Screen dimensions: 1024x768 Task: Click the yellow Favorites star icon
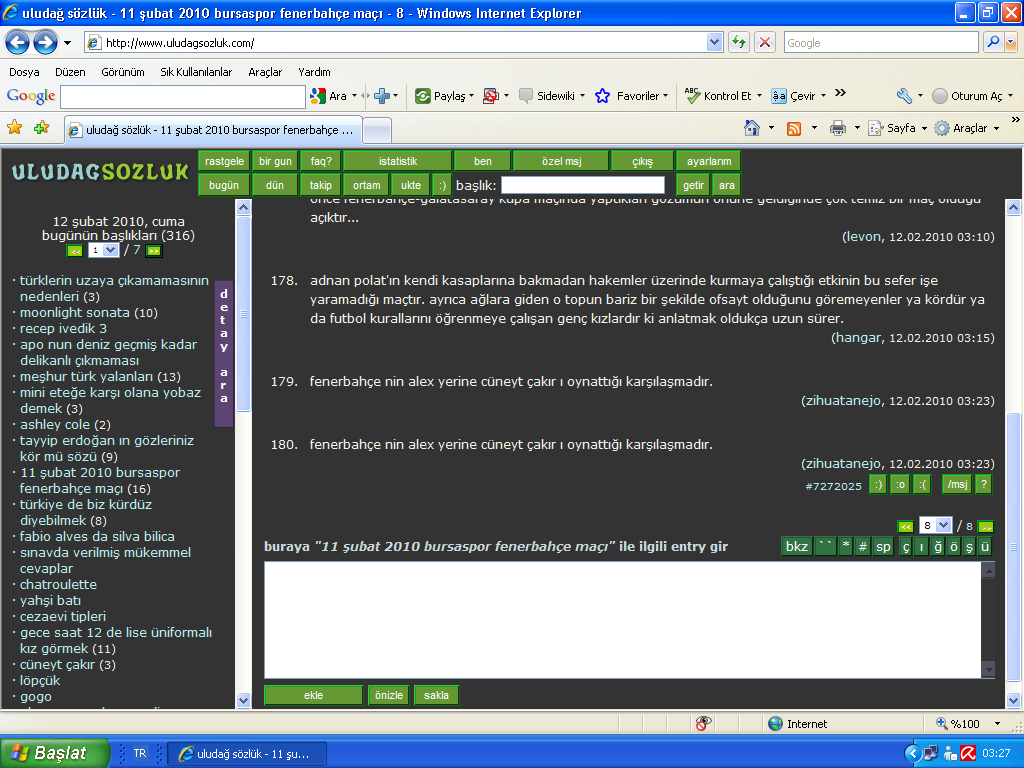(14, 127)
